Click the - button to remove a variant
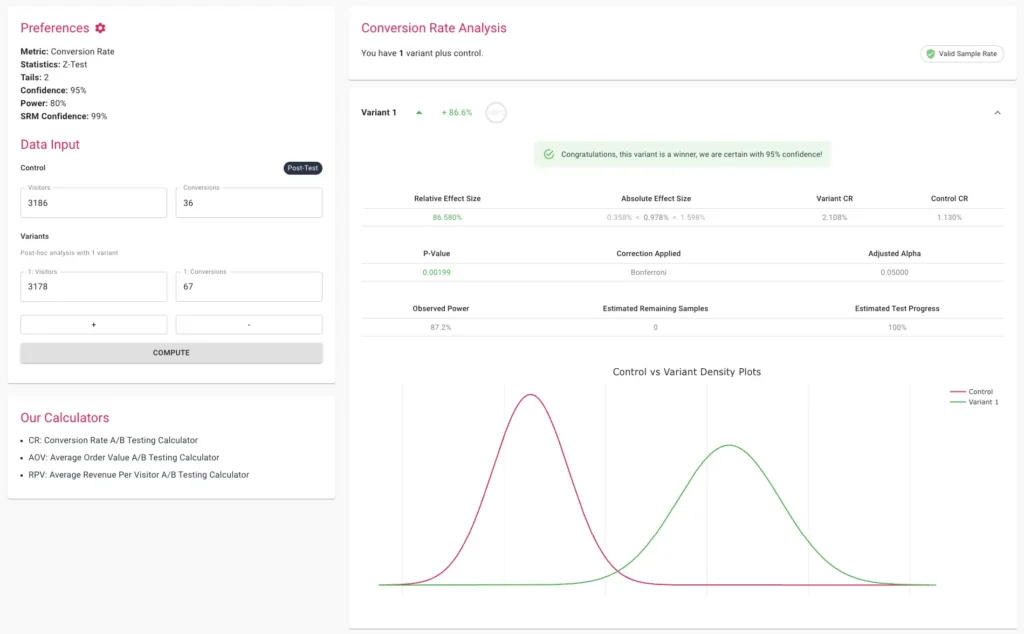The height and width of the screenshot is (634, 1024). coord(248,324)
